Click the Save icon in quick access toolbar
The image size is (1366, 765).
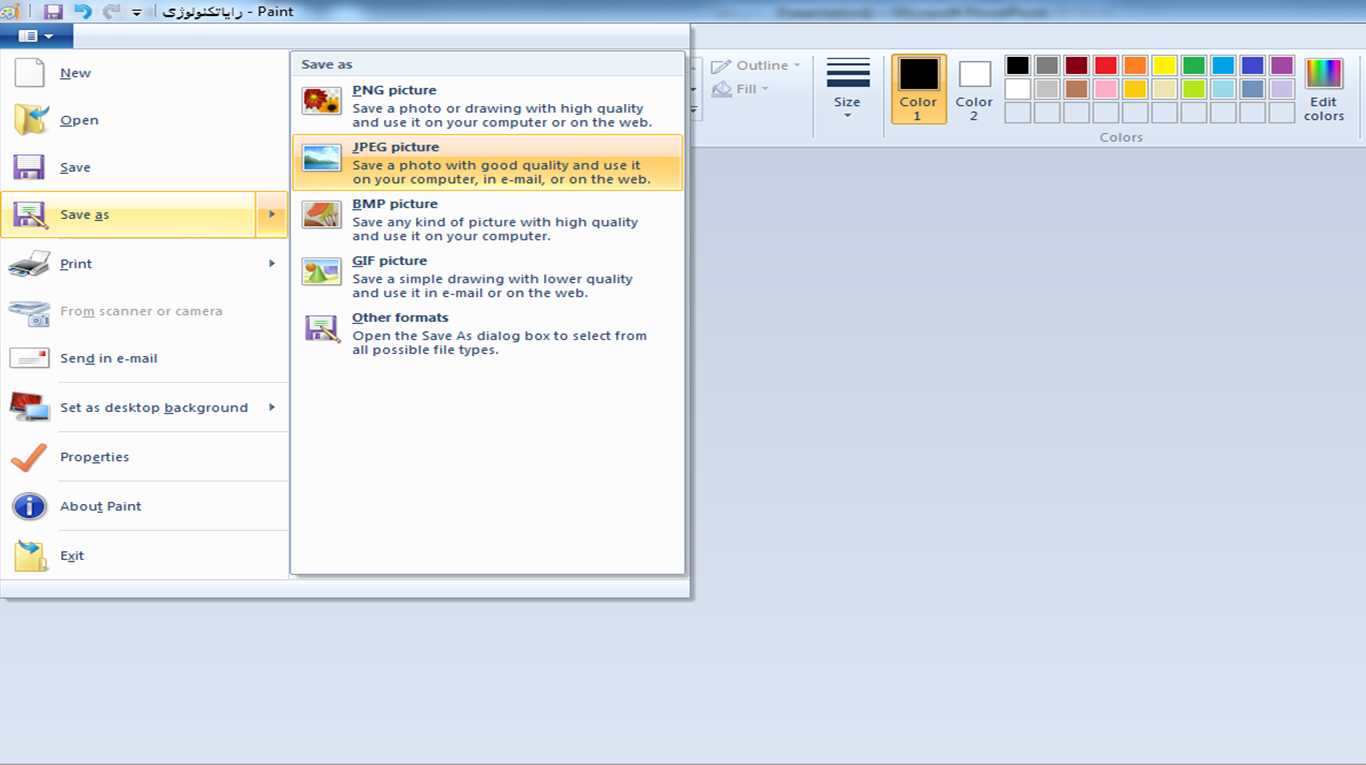(53, 12)
